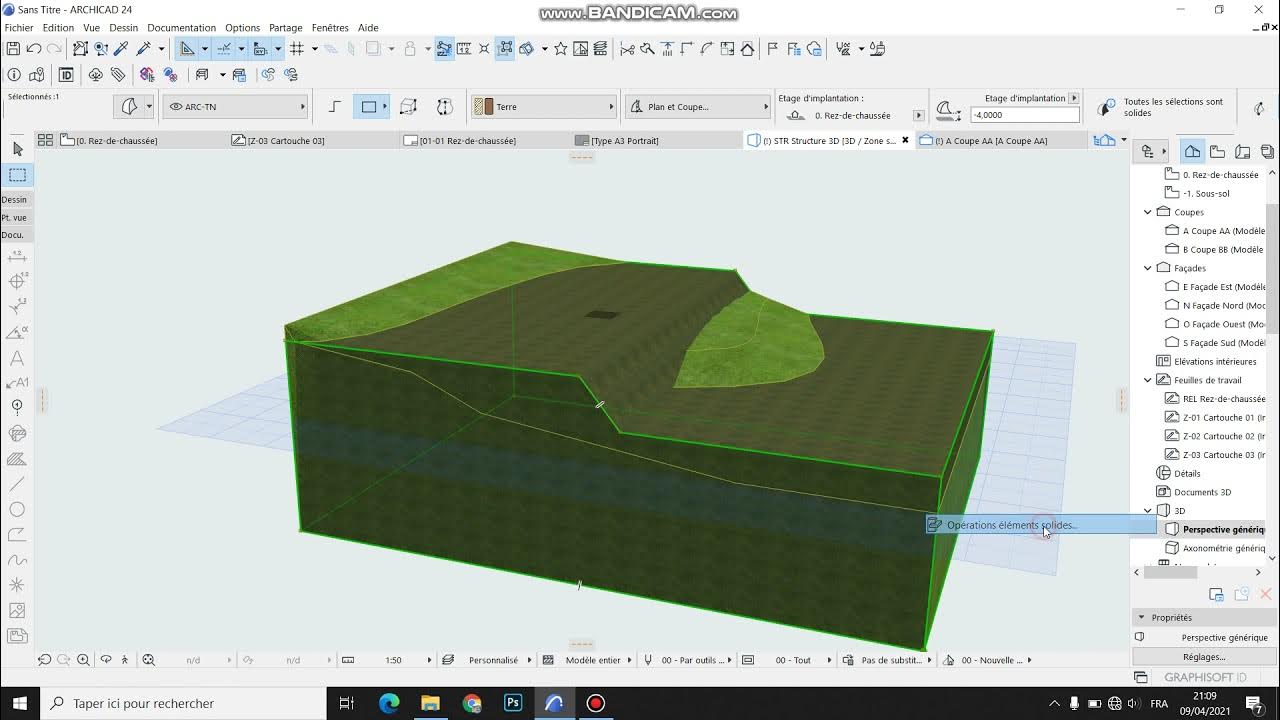Select the rotated rectangle geometry method
Screen dimensions: 1280x720
408,107
